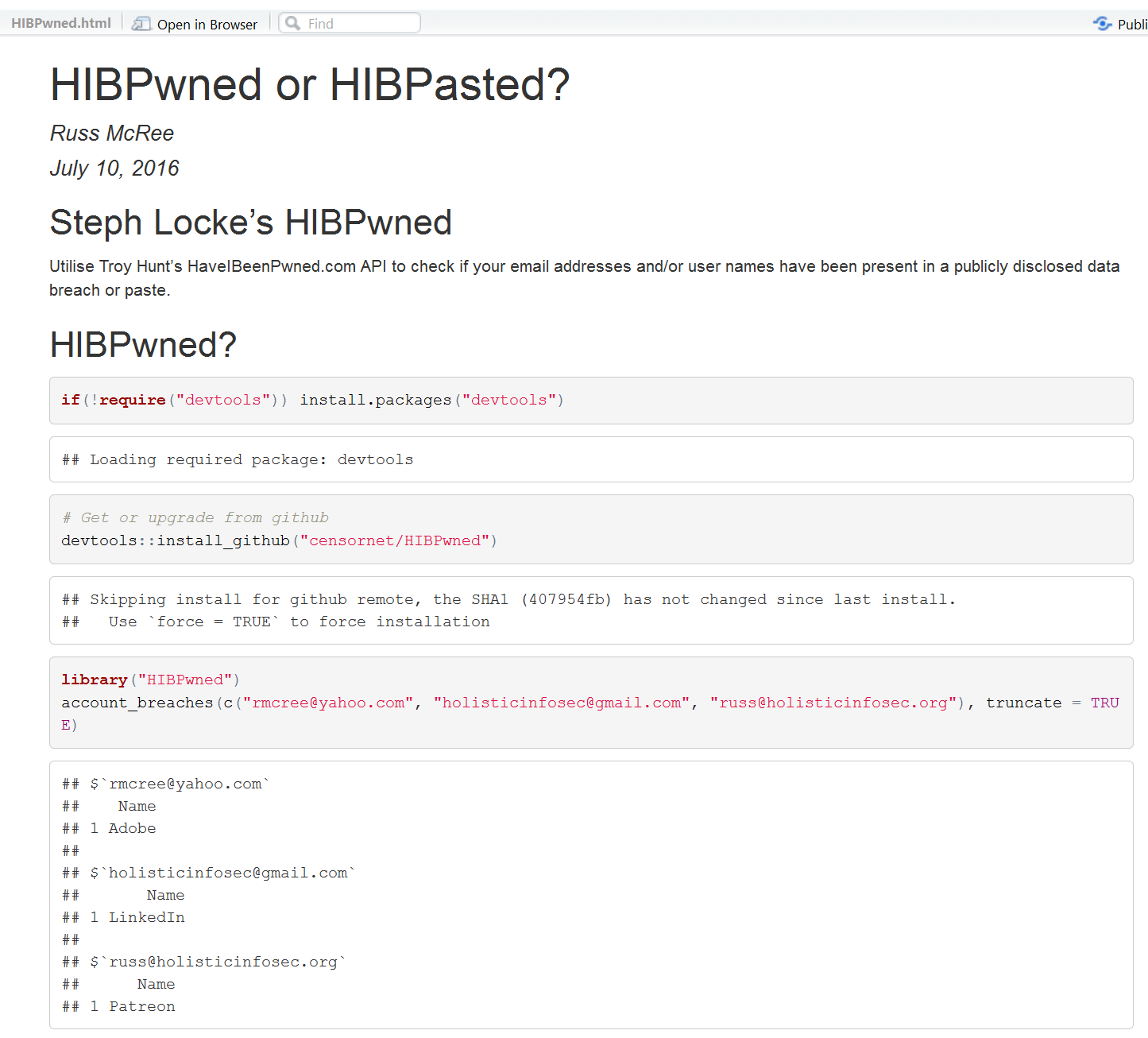Image resolution: width=1148 pixels, height=1038 pixels.
Task: Click the account_breaches function call line
Action: click(556, 703)
